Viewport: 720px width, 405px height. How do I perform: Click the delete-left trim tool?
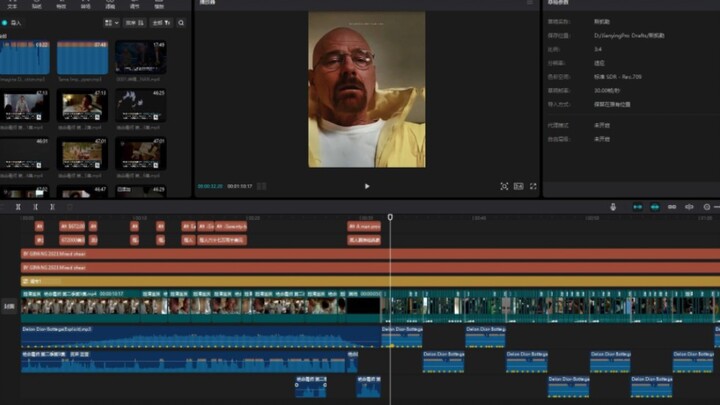coord(35,207)
